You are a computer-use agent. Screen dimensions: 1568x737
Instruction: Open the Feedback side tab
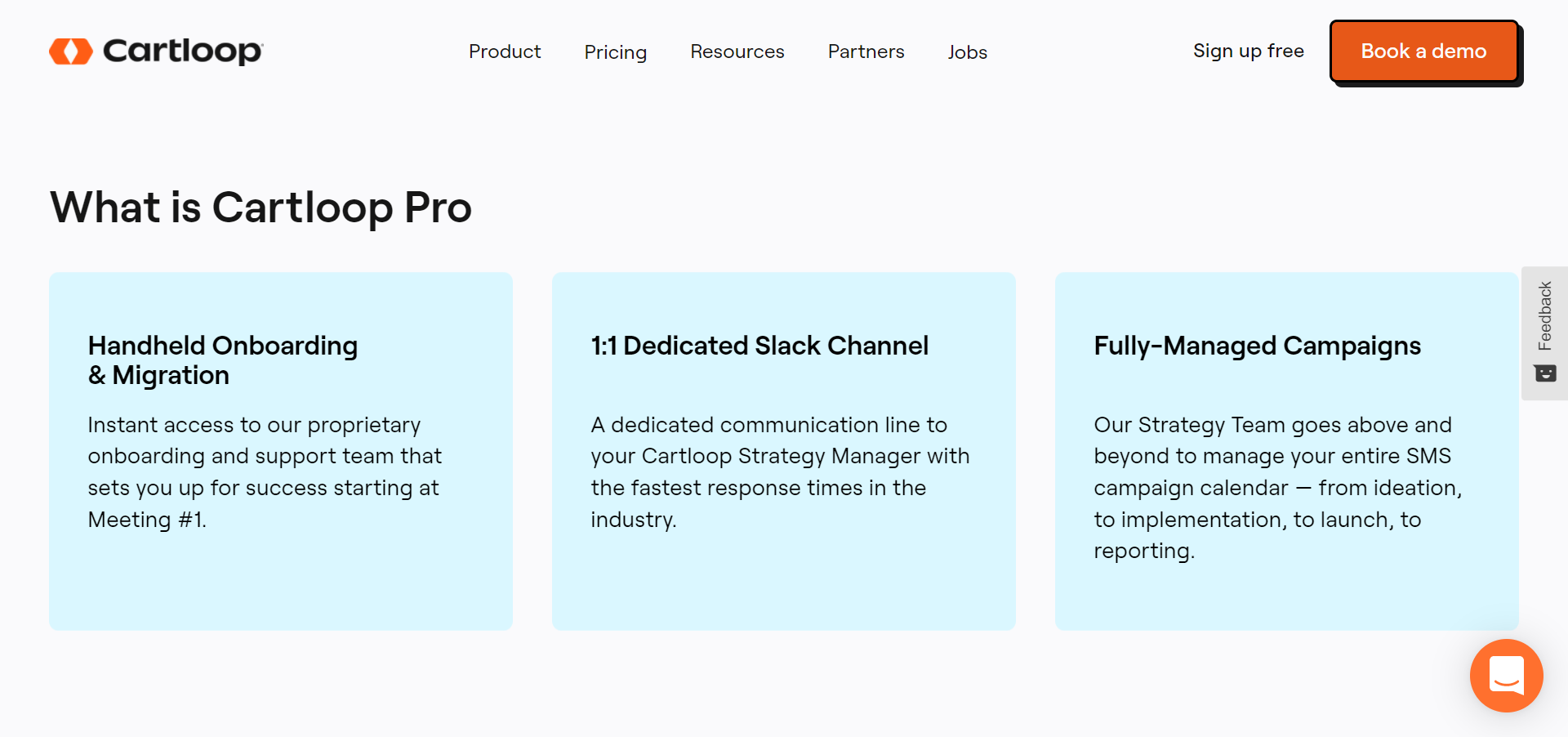pyautogui.click(x=1544, y=333)
